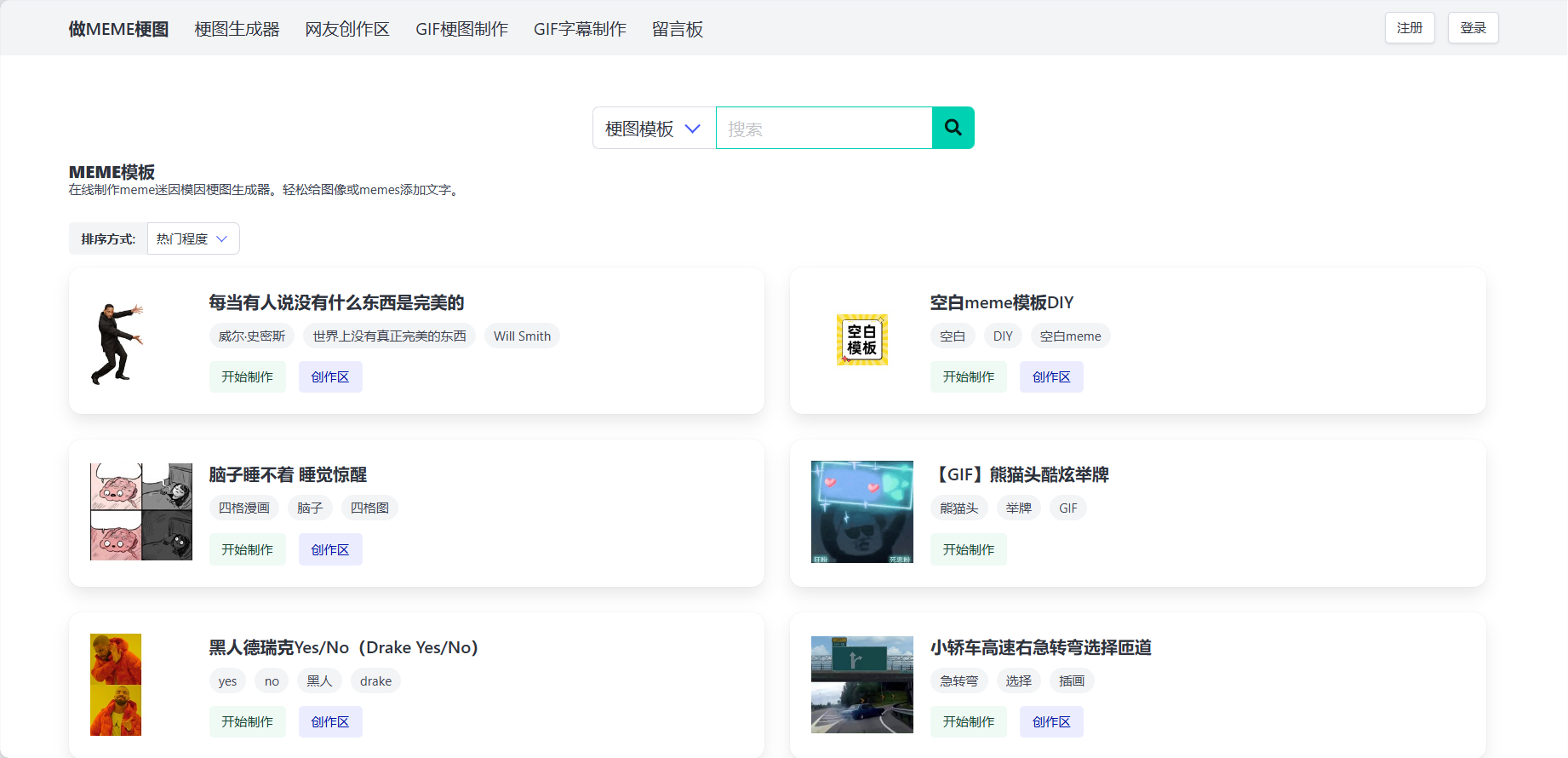Screen dimensions: 1568x758
Task: Focus the 搜索 text input field
Action: coord(823,129)
